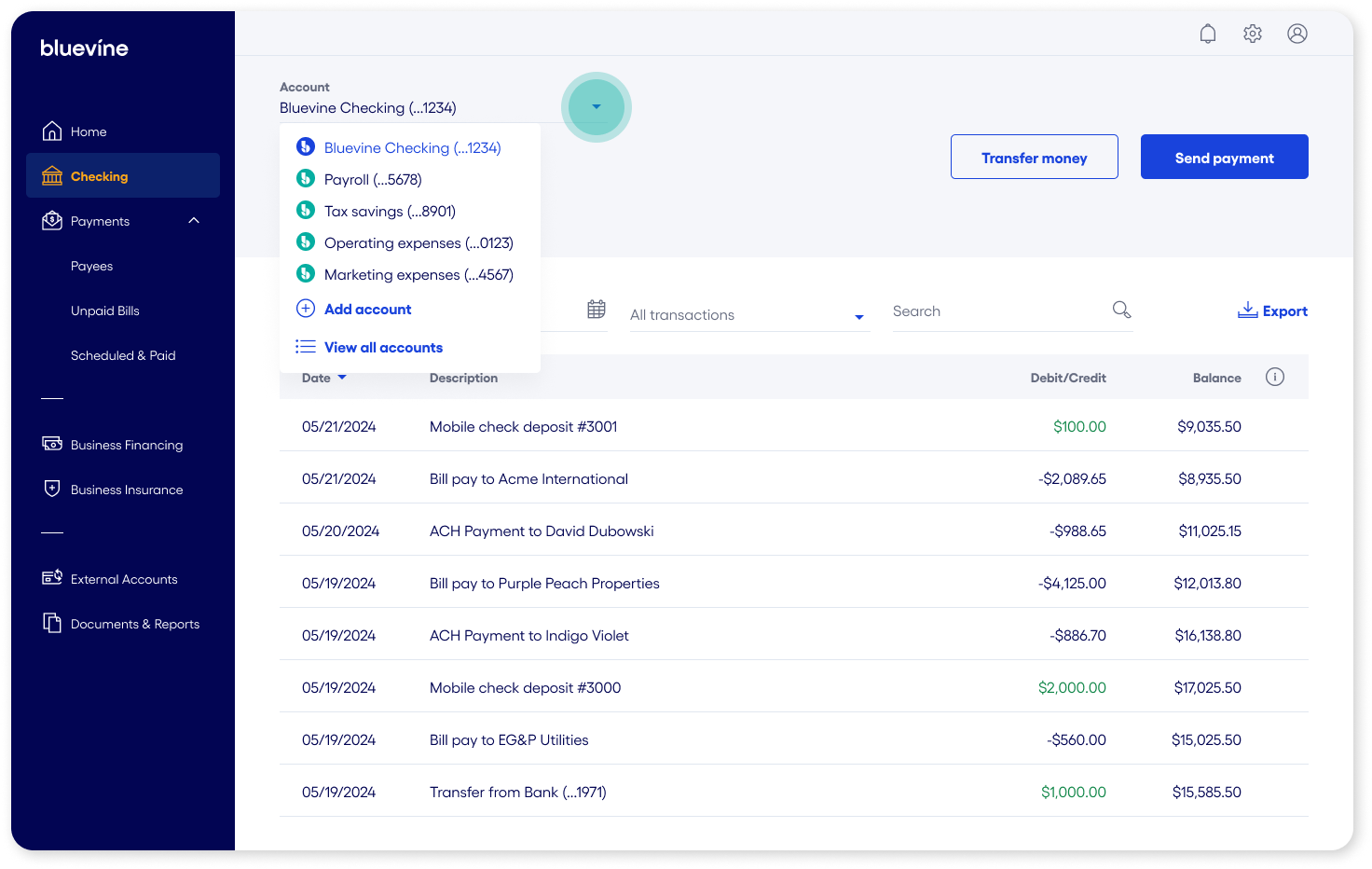Click the Operating expenses (...0123) account icon
The width and height of the screenshot is (1372, 869).
[x=306, y=241]
